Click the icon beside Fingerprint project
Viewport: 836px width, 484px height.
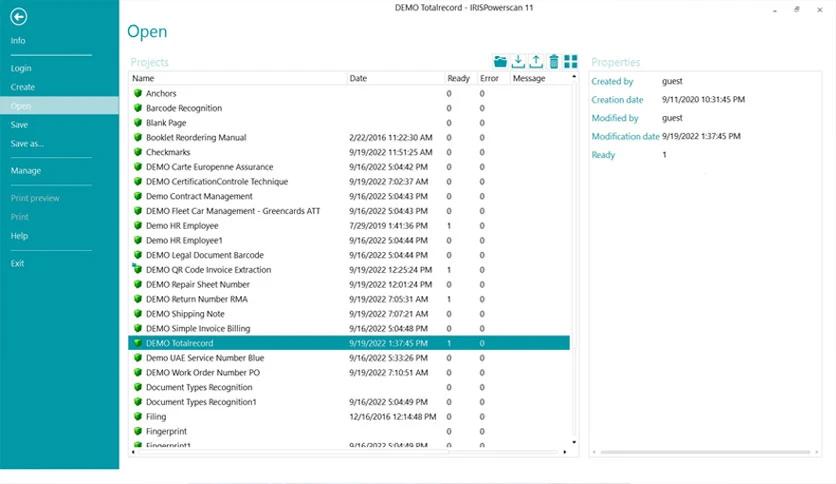[138, 431]
